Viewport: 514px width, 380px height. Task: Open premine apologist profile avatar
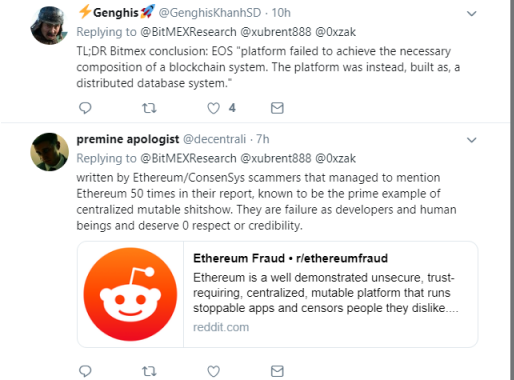point(49,152)
